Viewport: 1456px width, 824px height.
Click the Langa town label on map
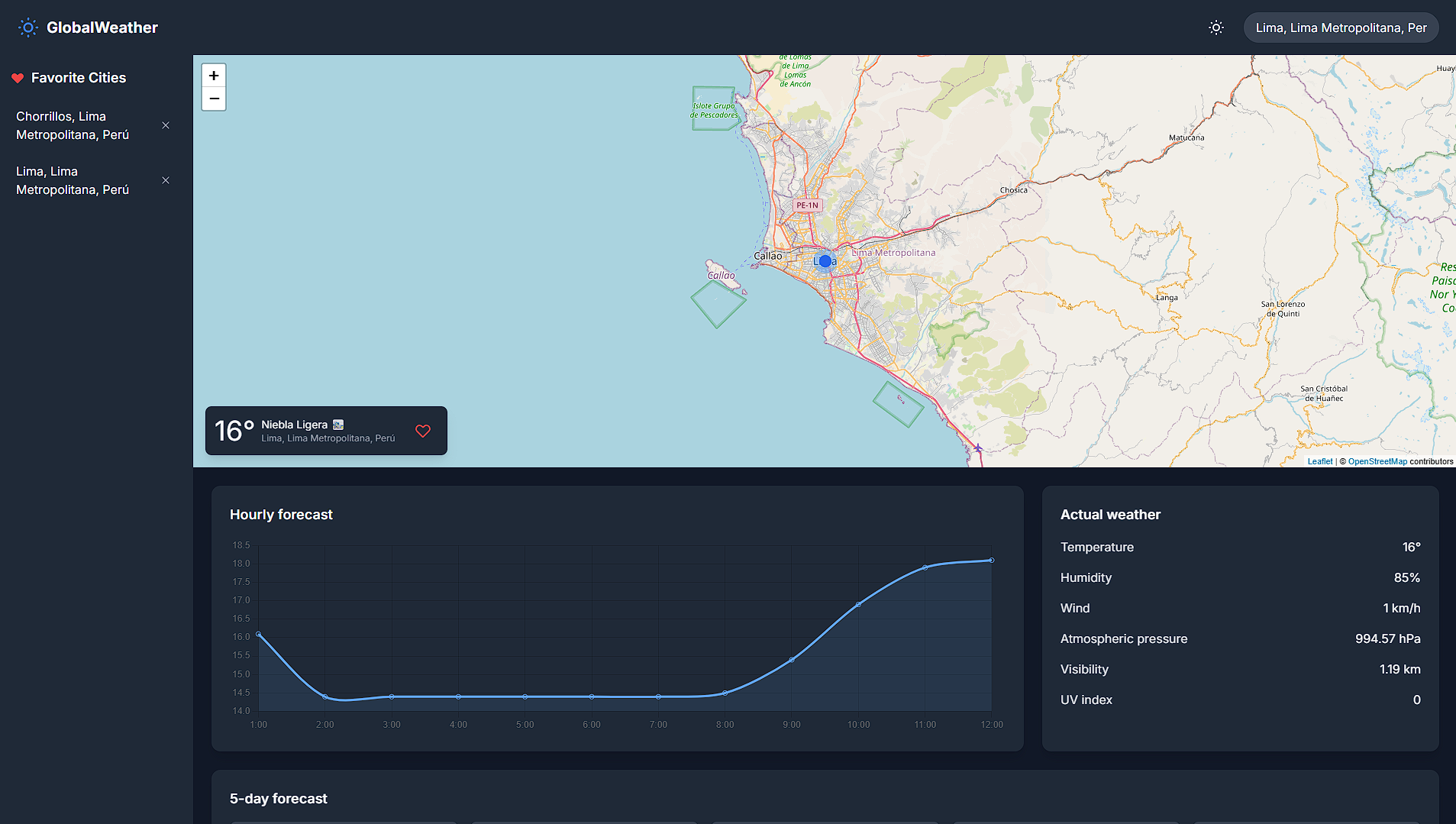pos(1167,298)
